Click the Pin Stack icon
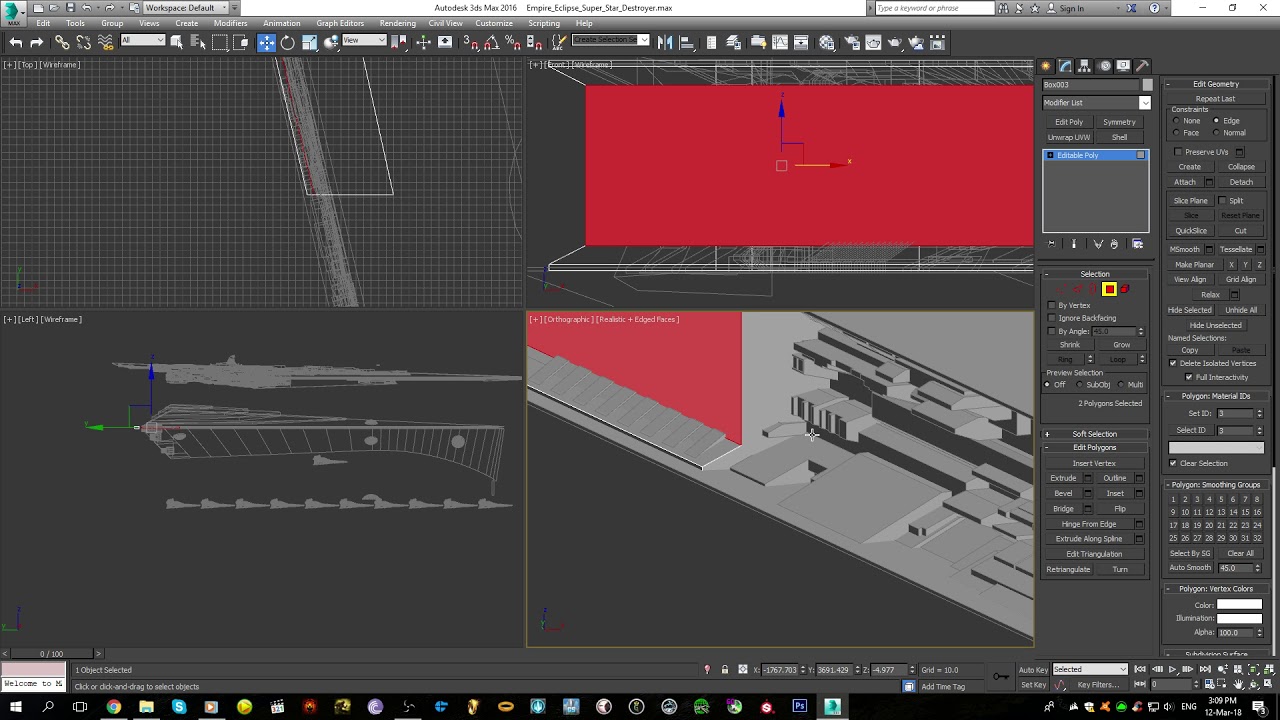The height and width of the screenshot is (720, 1280). [1051, 244]
